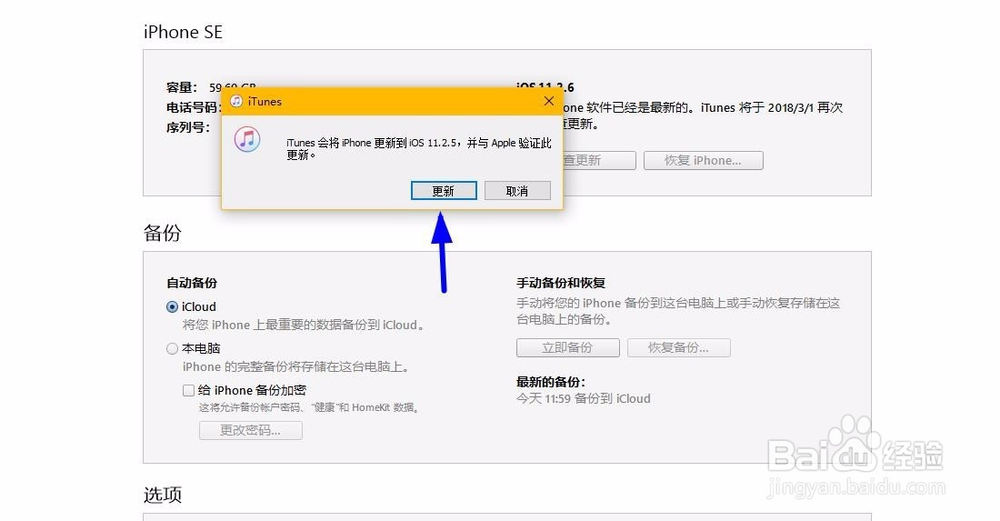Click the 恢复 iPhone... button

tap(703, 160)
